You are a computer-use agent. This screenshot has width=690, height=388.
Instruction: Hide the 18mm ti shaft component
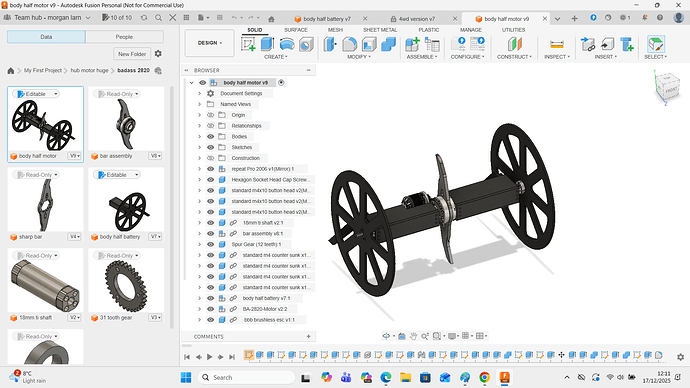coord(211,223)
